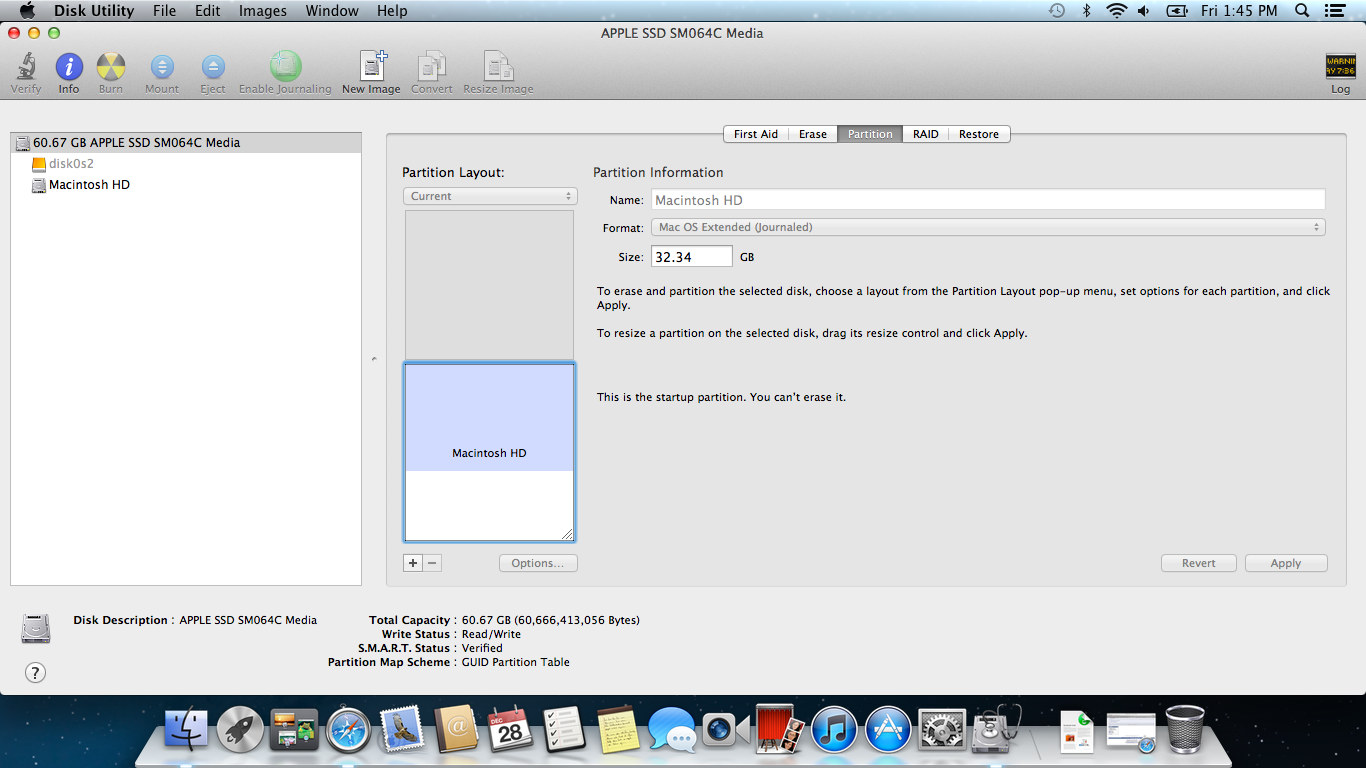Switch to the RAID tab
The image size is (1366, 768).
click(926, 134)
